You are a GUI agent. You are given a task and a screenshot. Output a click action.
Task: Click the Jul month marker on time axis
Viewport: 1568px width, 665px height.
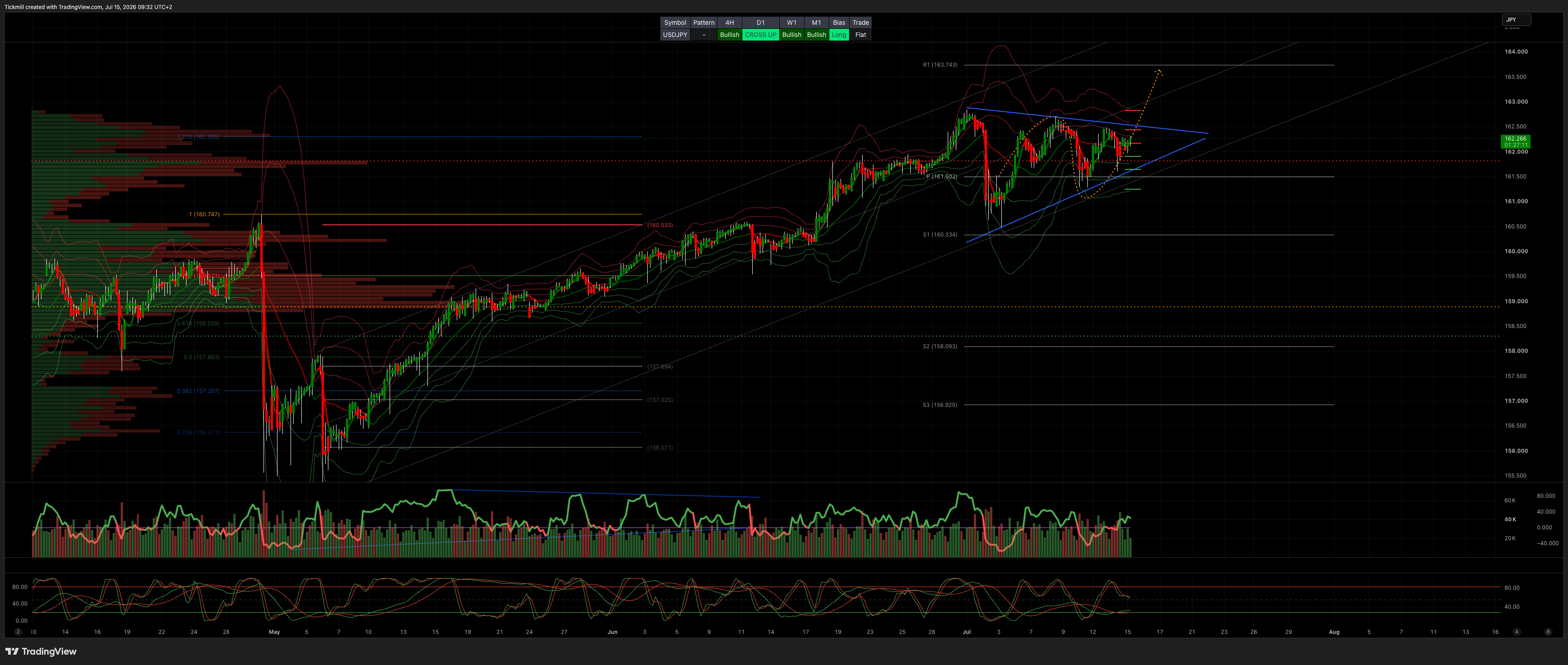click(967, 632)
